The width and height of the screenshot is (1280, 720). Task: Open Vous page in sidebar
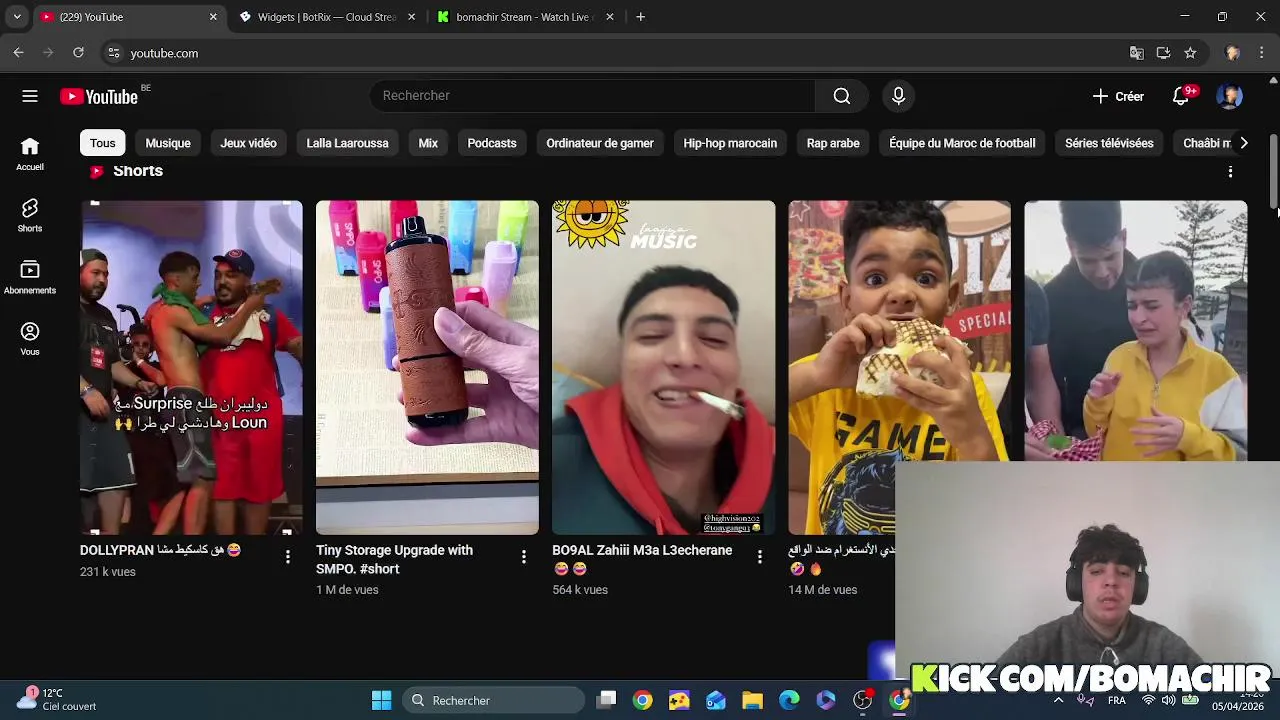[30, 339]
